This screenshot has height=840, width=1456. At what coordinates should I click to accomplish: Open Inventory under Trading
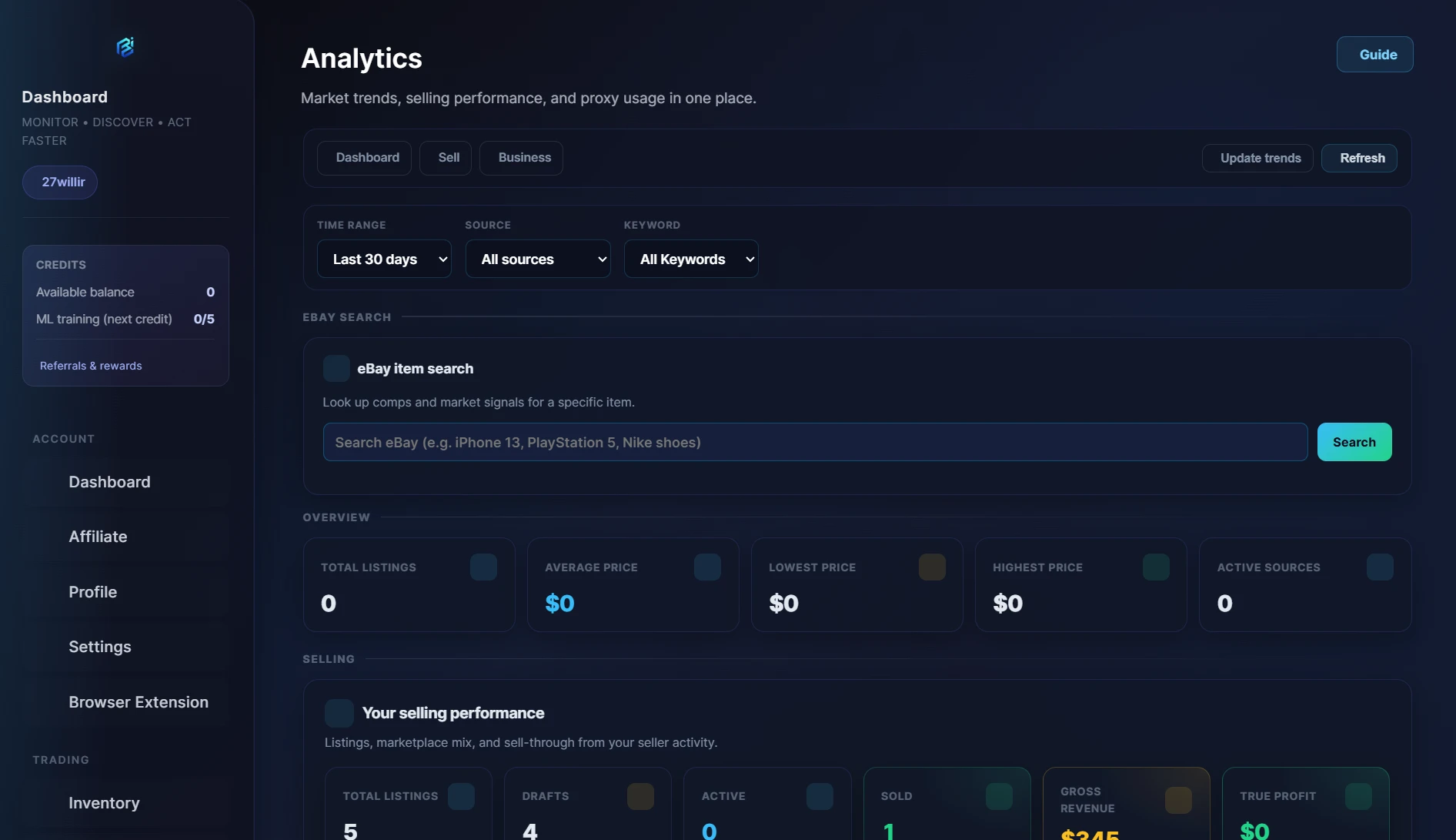[x=126, y=803]
